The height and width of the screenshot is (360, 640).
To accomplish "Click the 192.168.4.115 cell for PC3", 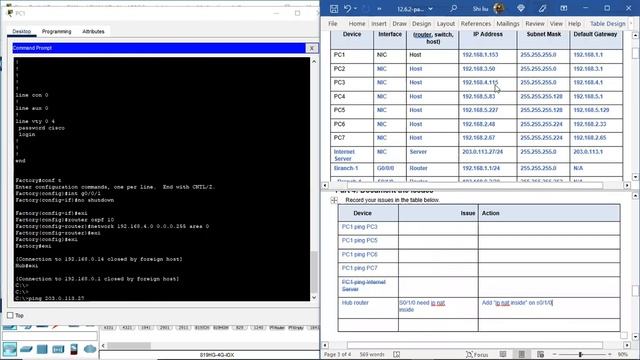I will point(488,82).
